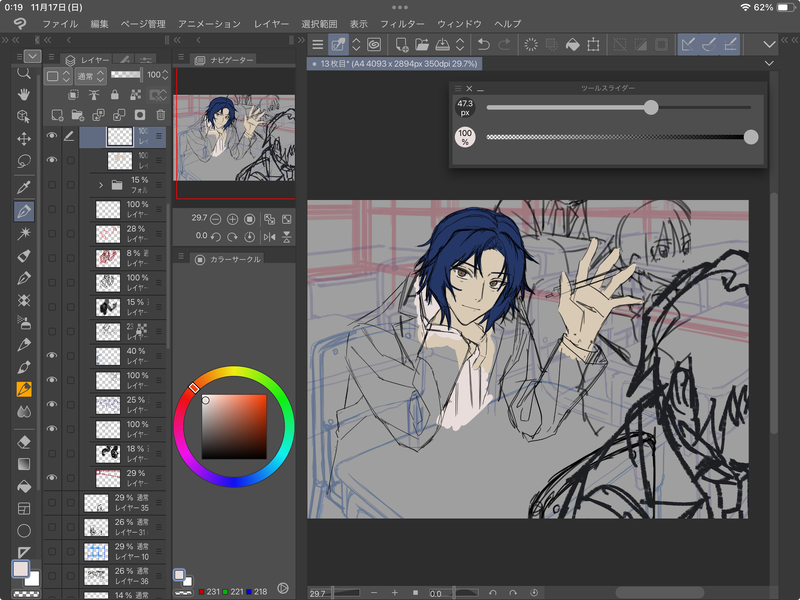
Task: Click New layer folder icon
Action: 78,115
